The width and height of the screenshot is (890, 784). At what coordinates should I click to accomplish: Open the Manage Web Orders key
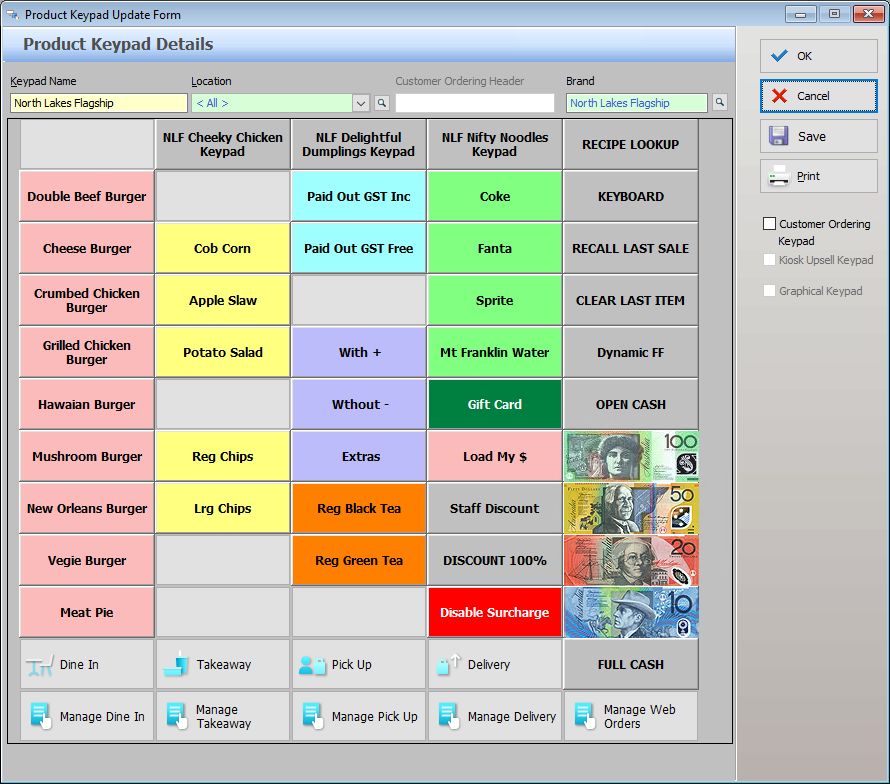[x=631, y=717]
